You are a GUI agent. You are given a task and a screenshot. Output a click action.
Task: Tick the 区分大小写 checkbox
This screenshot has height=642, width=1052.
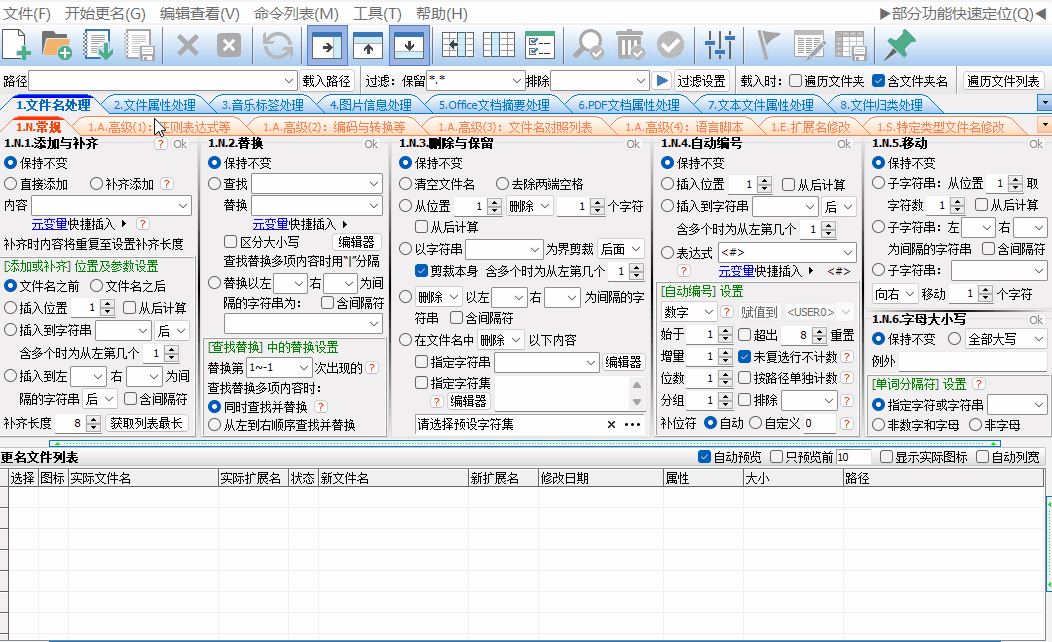[x=231, y=242]
